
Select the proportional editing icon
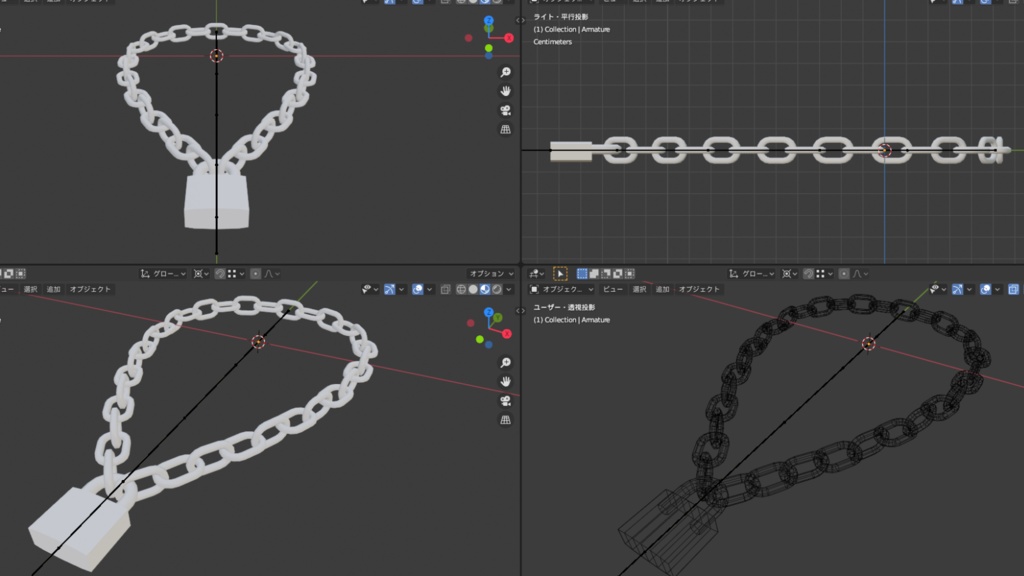pos(253,272)
